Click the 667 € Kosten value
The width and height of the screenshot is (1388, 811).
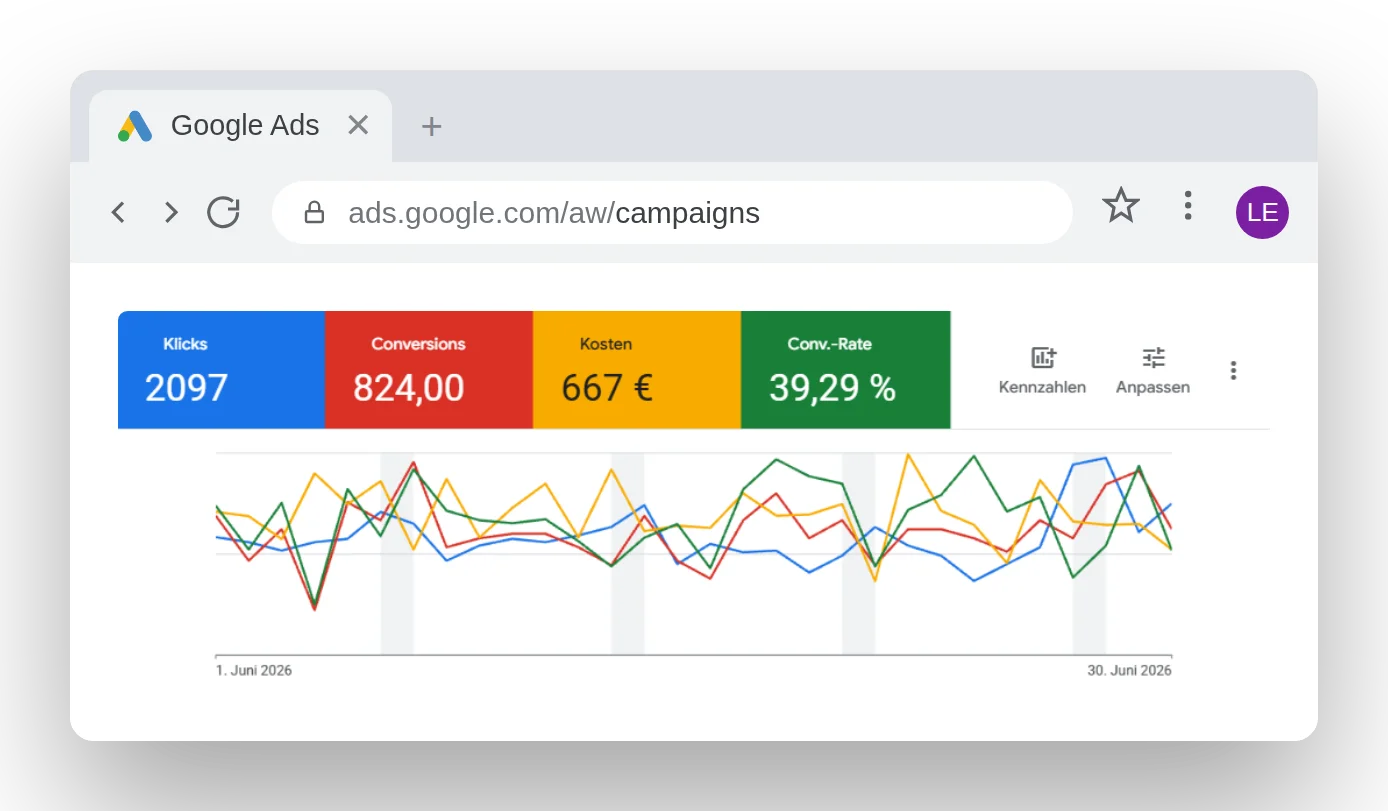pyautogui.click(x=607, y=388)
